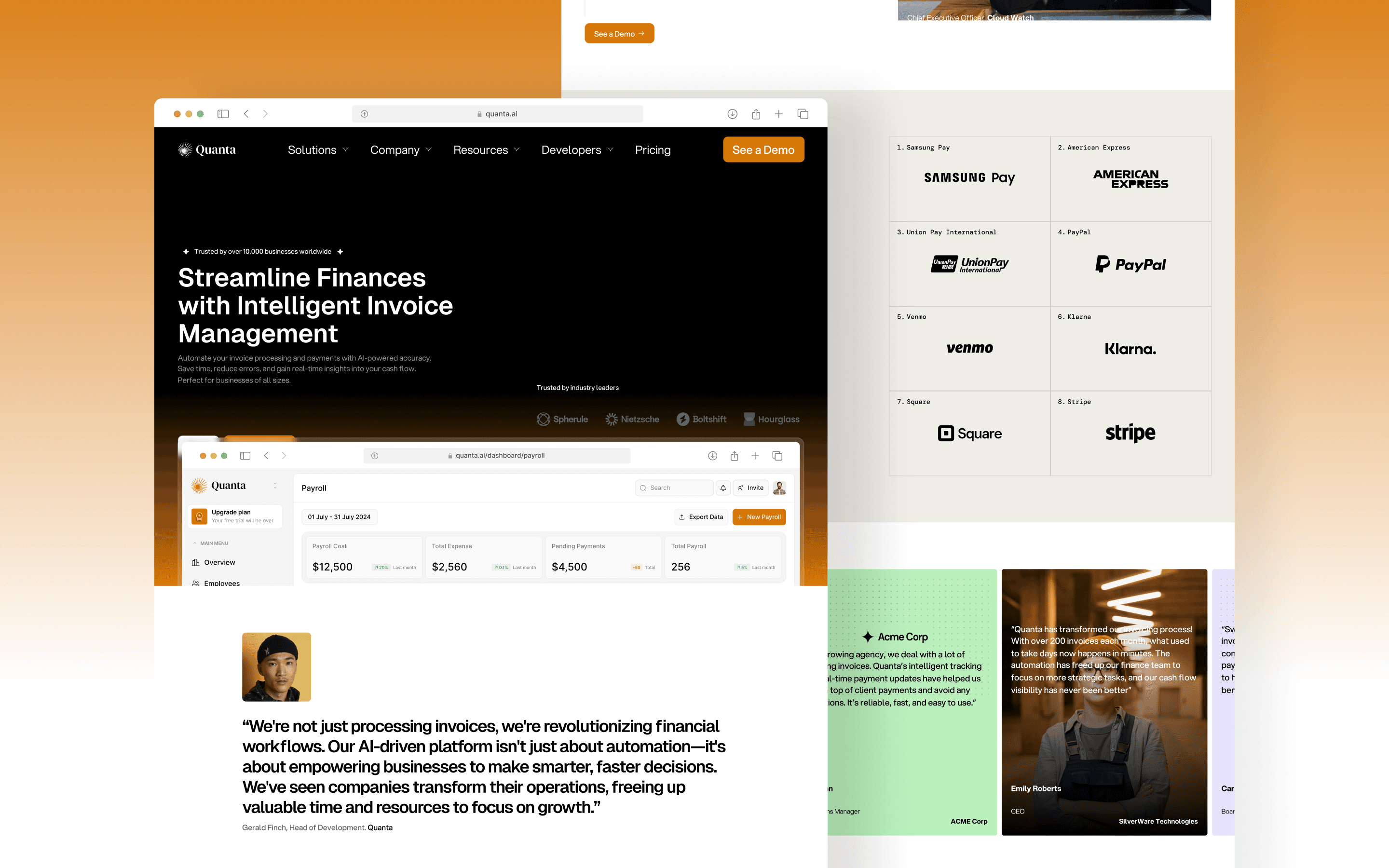This screenshot has height=868, width=1389.
Task: Toggle sidebar icon in dashboard browser toolbar
Action: (x=245, y=455)
